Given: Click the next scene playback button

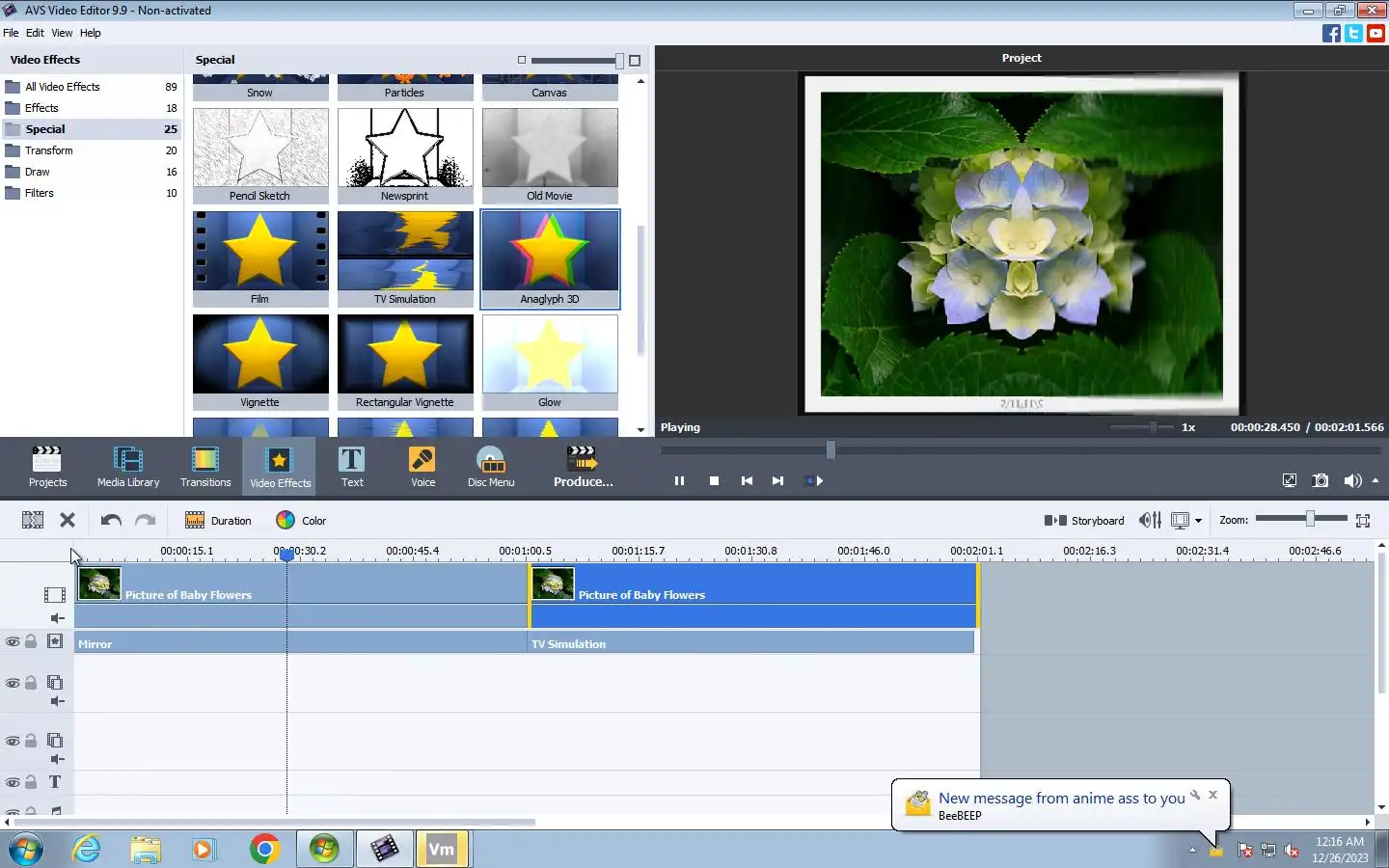Looking at the screenshot, I should click(813, 480).
